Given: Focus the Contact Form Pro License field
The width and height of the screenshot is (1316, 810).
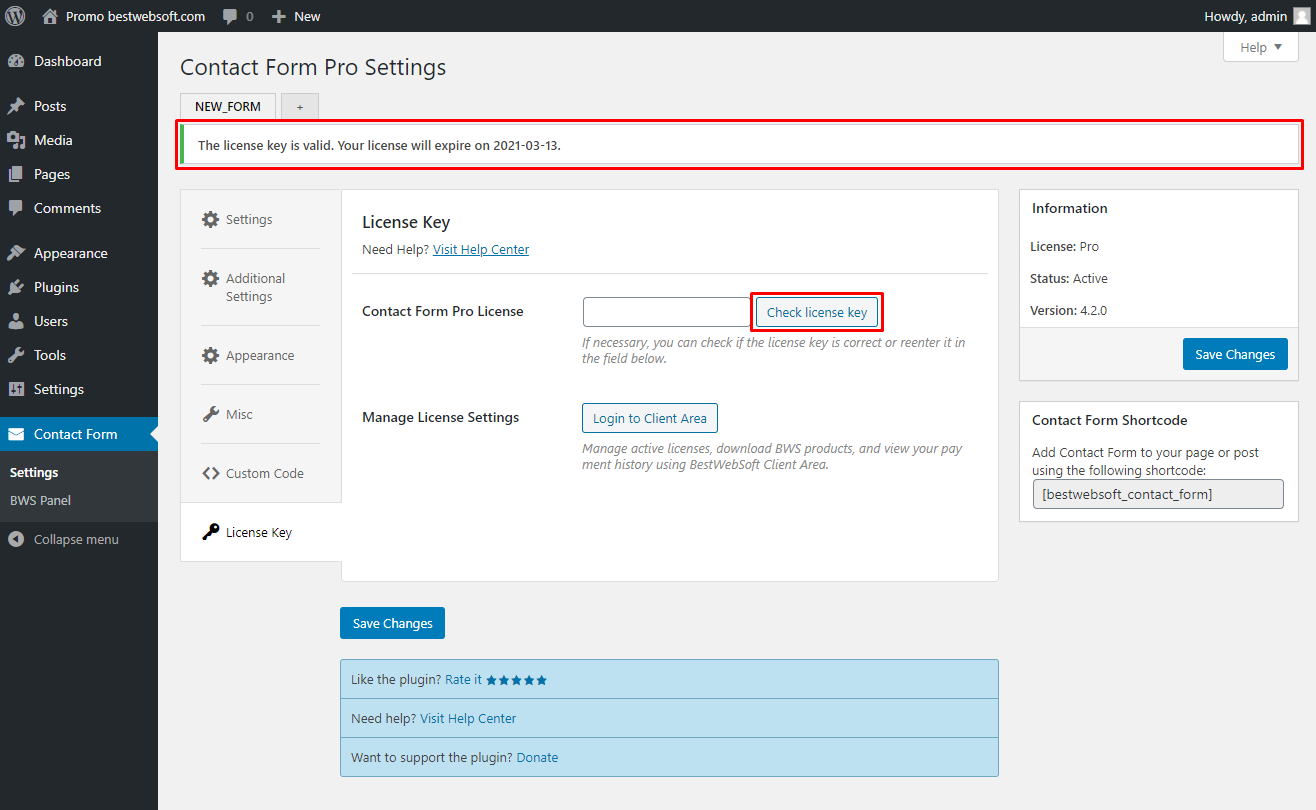Looking at the screenshot, I should pyautogui.click(x=667, y=312).
